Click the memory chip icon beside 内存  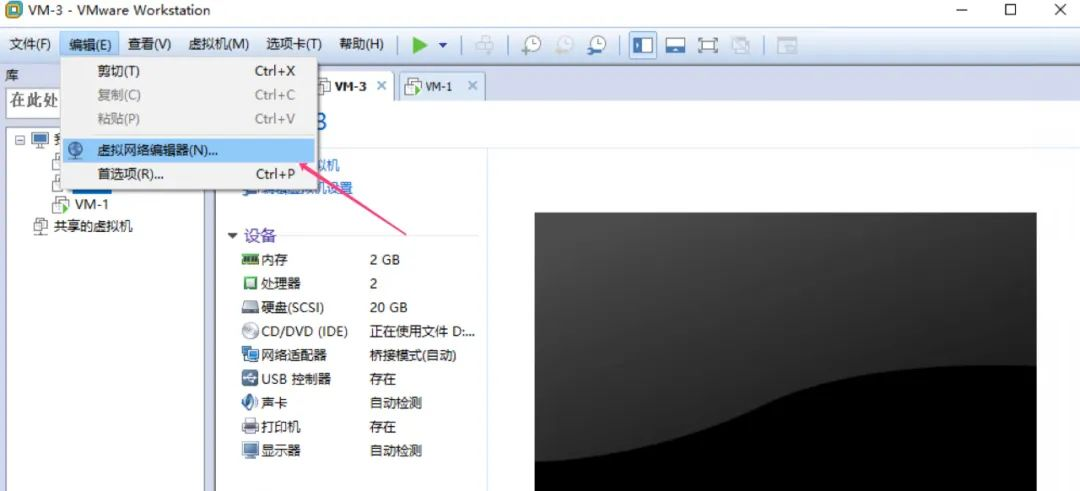click(x=250, y=260)
